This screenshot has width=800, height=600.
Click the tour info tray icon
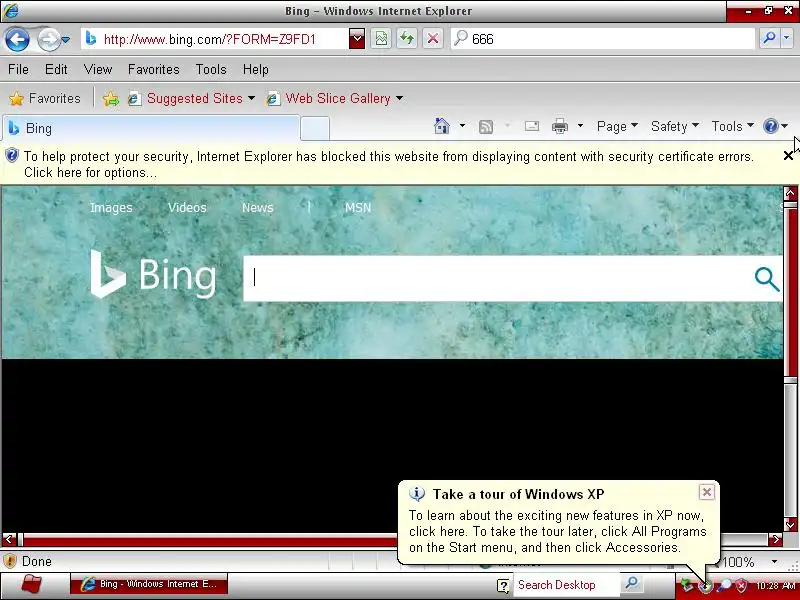(706, 587)
